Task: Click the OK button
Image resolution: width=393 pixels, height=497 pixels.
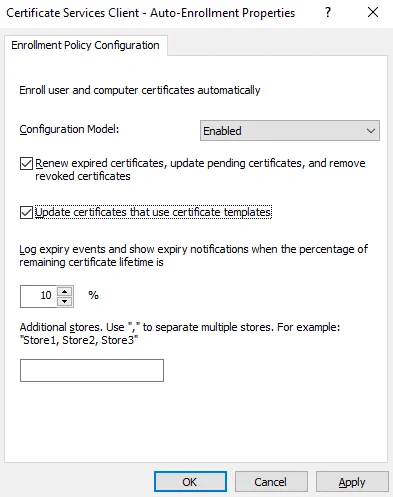Action: 190,482
